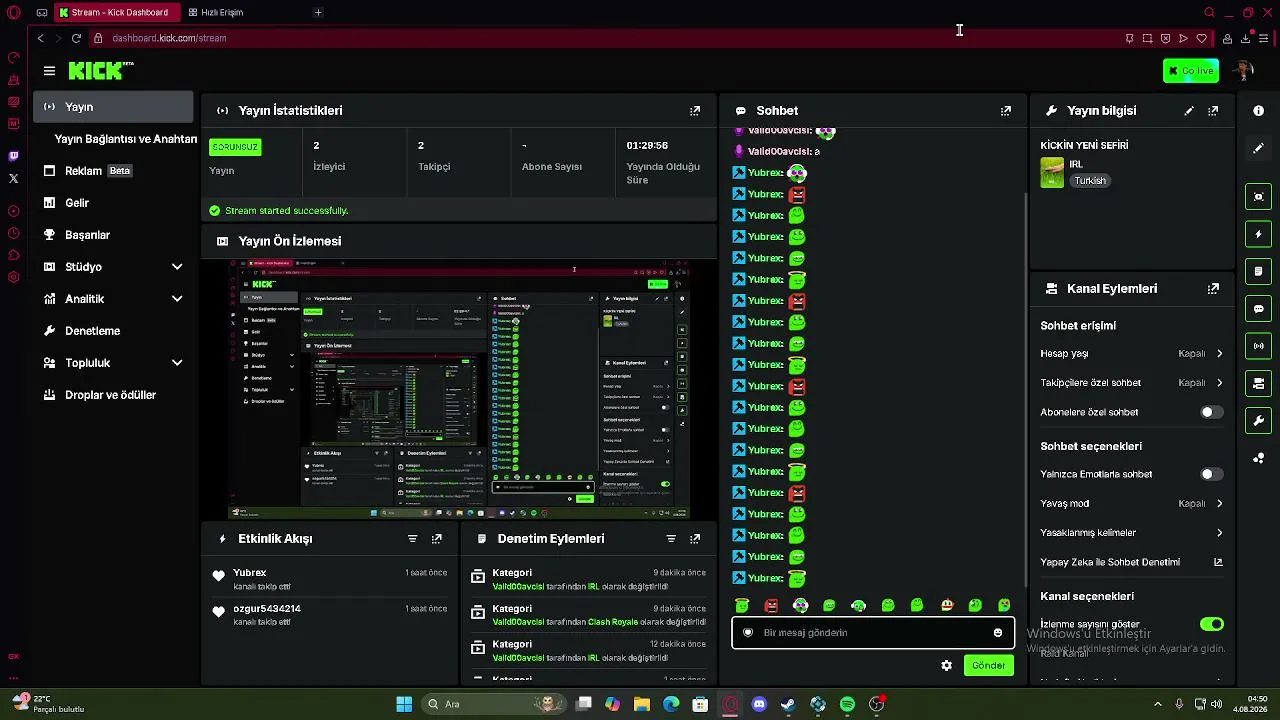This screenshot has height=720, width=1280.
Task: Expand the Stüdyo menu section
Action: tap(113, 267)
